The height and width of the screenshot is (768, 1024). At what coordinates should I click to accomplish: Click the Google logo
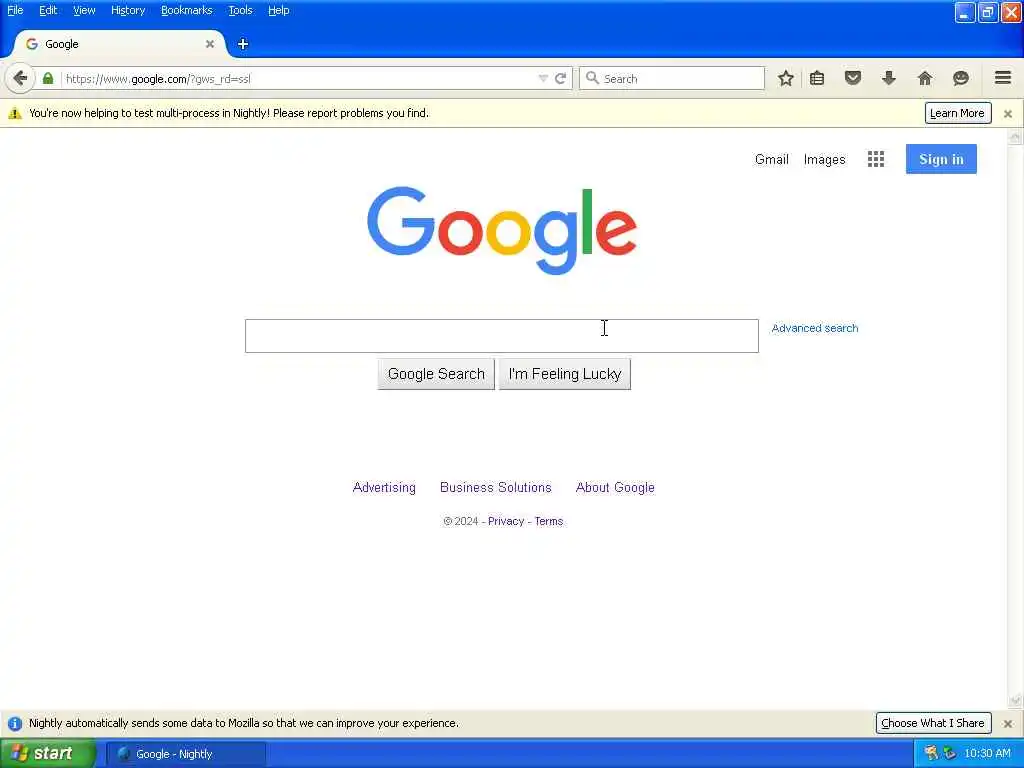pos(502,230)
